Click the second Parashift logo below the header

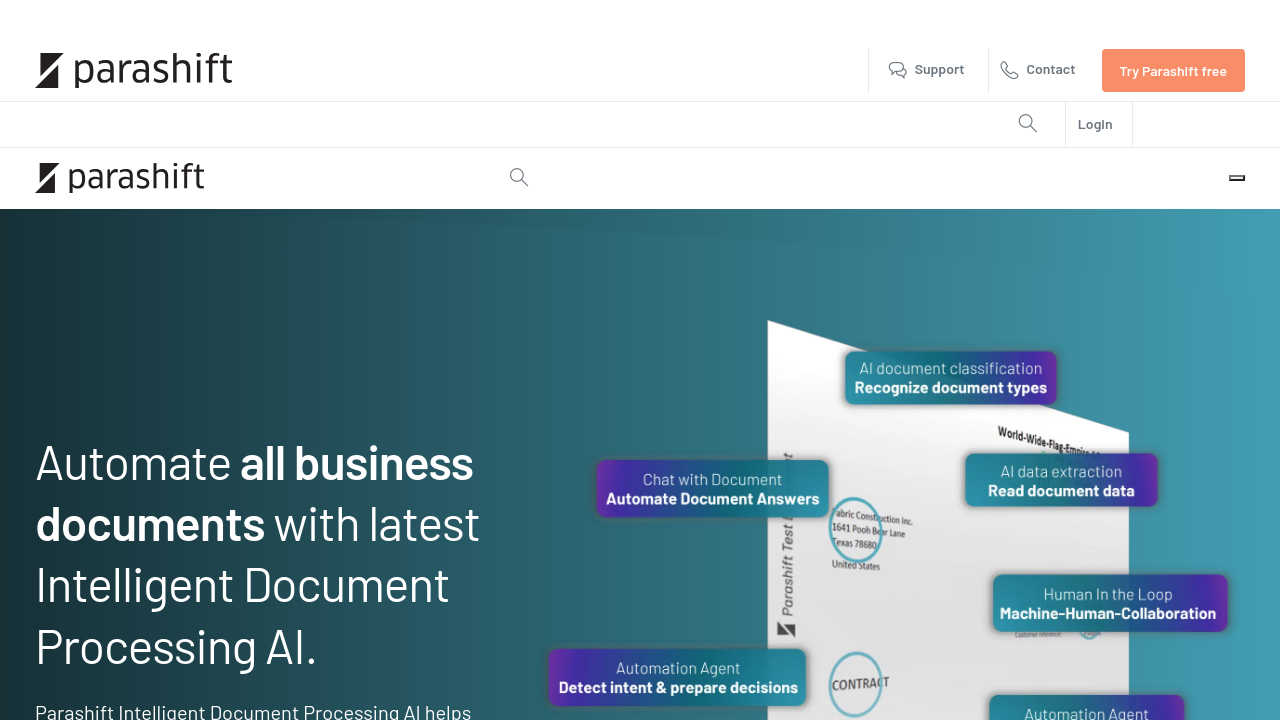coord(120,178)
